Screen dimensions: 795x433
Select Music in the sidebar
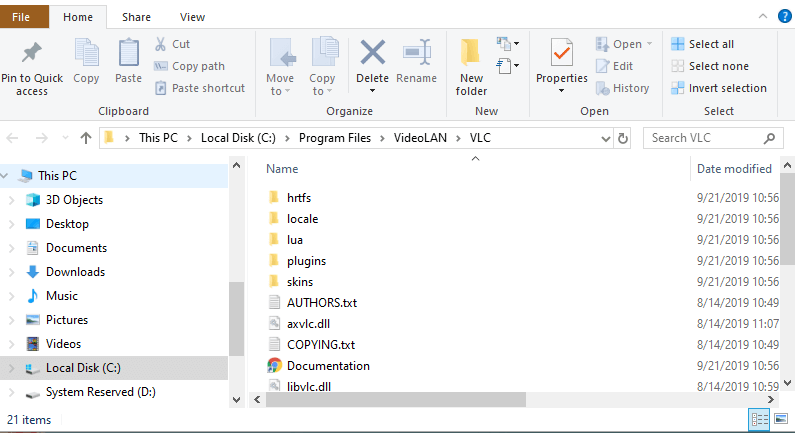[61, 296]
